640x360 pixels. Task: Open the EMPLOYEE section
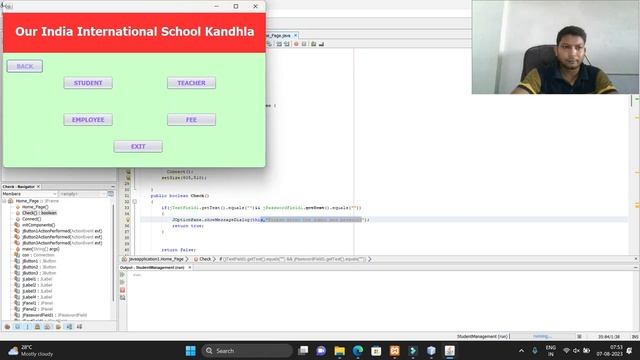[88, 120]
